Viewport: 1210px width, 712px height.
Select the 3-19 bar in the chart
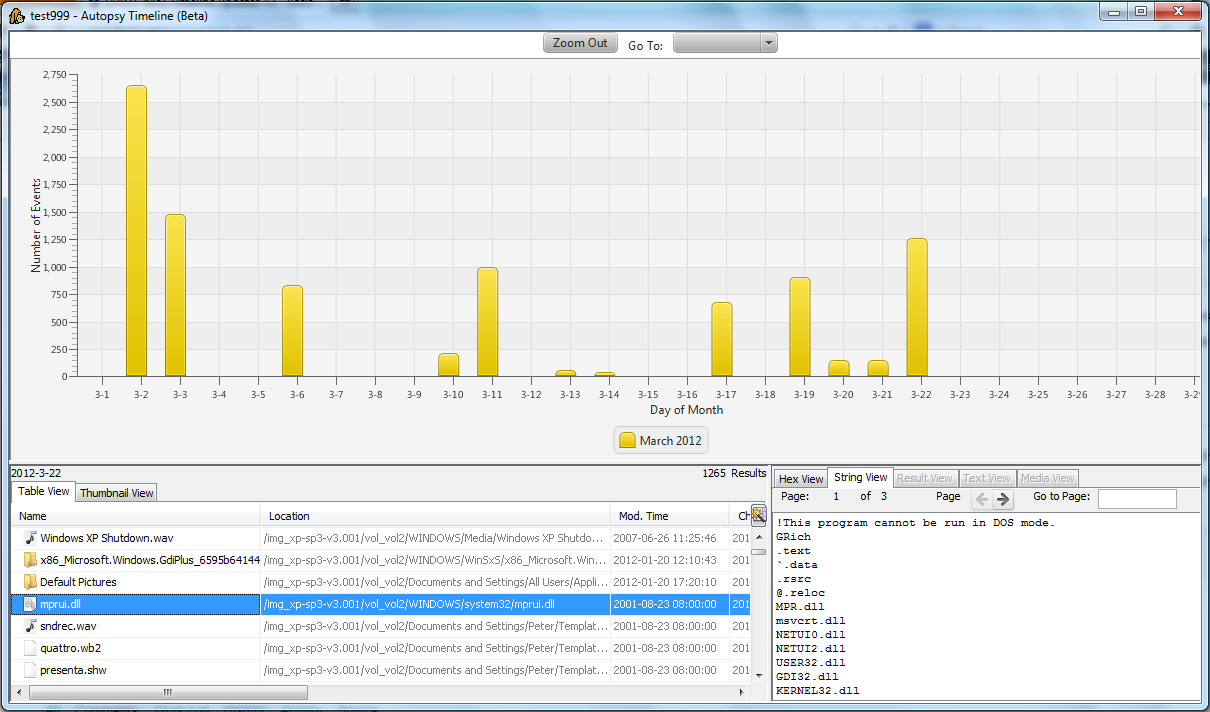800,327
